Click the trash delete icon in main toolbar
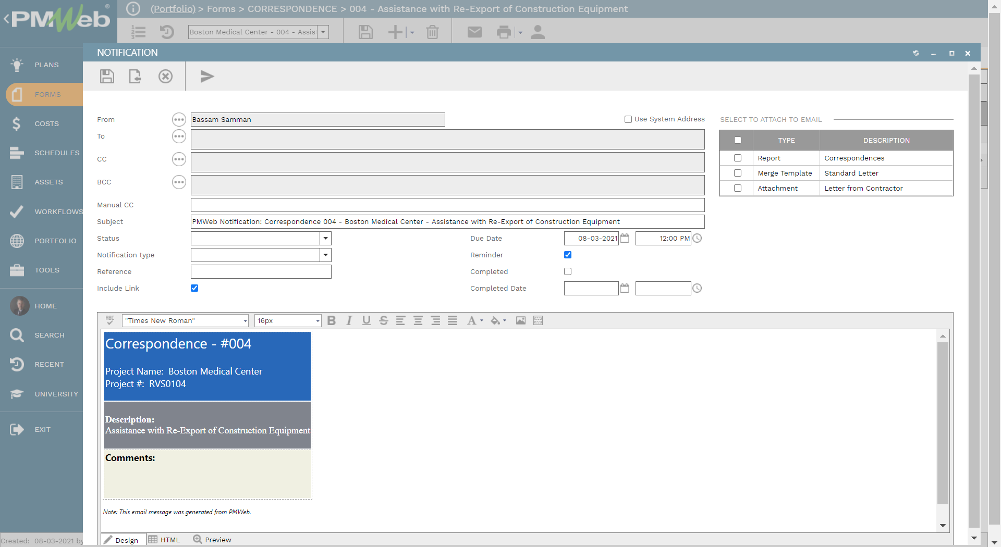 (x=433, y=32)
